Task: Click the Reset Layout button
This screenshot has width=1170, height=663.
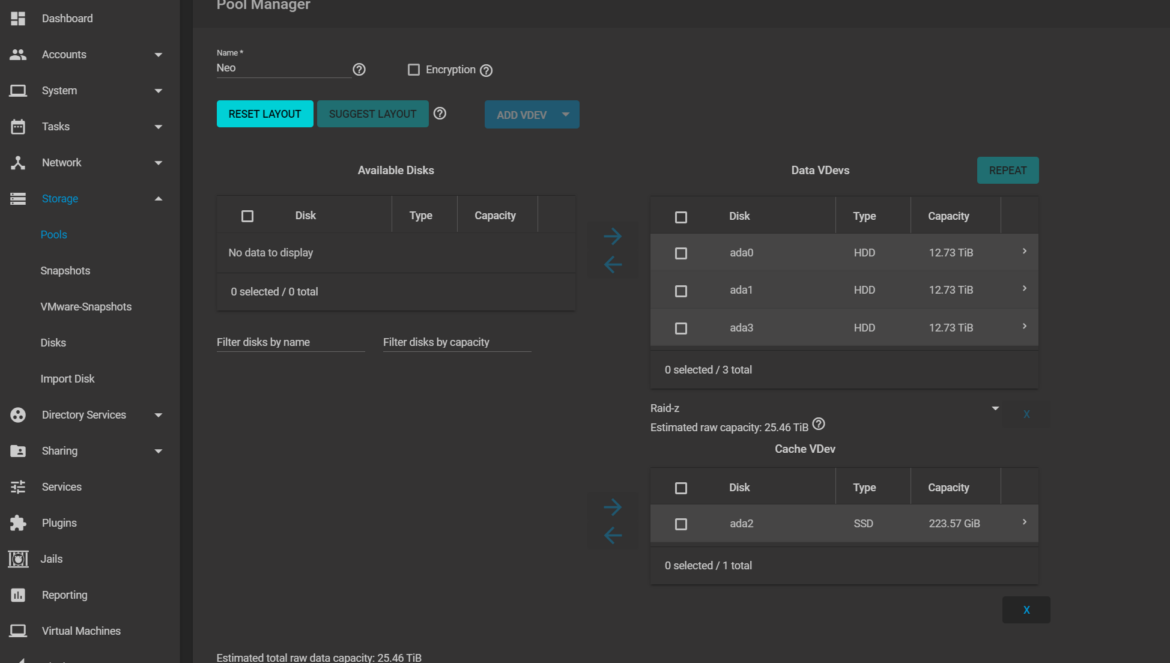Action: coord(265,114)
